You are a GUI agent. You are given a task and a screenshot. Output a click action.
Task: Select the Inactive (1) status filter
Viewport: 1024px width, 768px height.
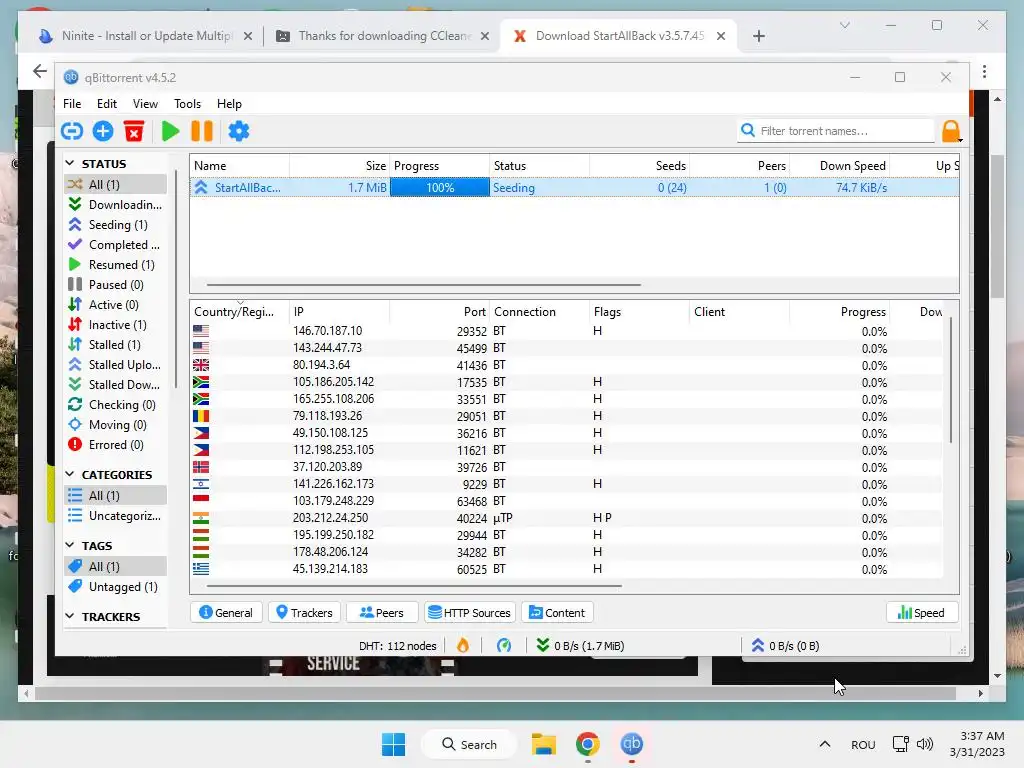[x=116, y=325]
